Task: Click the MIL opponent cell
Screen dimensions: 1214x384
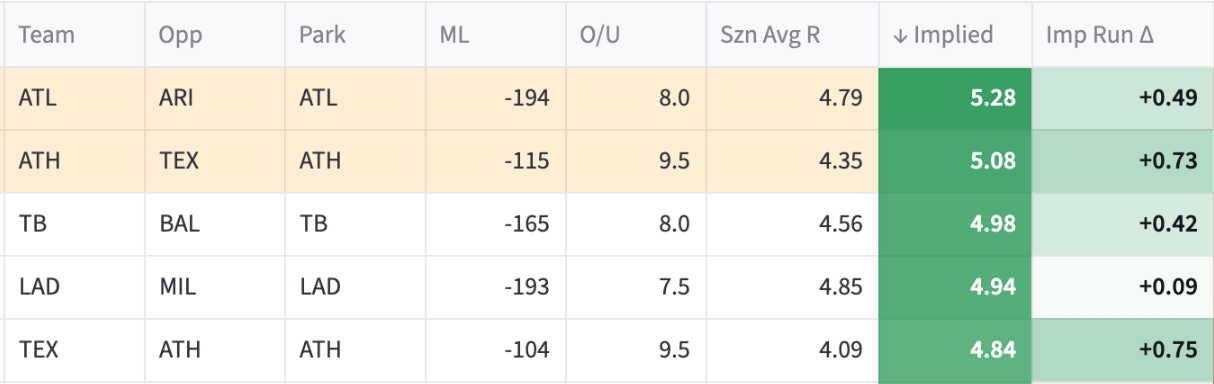Action: pos(215,287)
